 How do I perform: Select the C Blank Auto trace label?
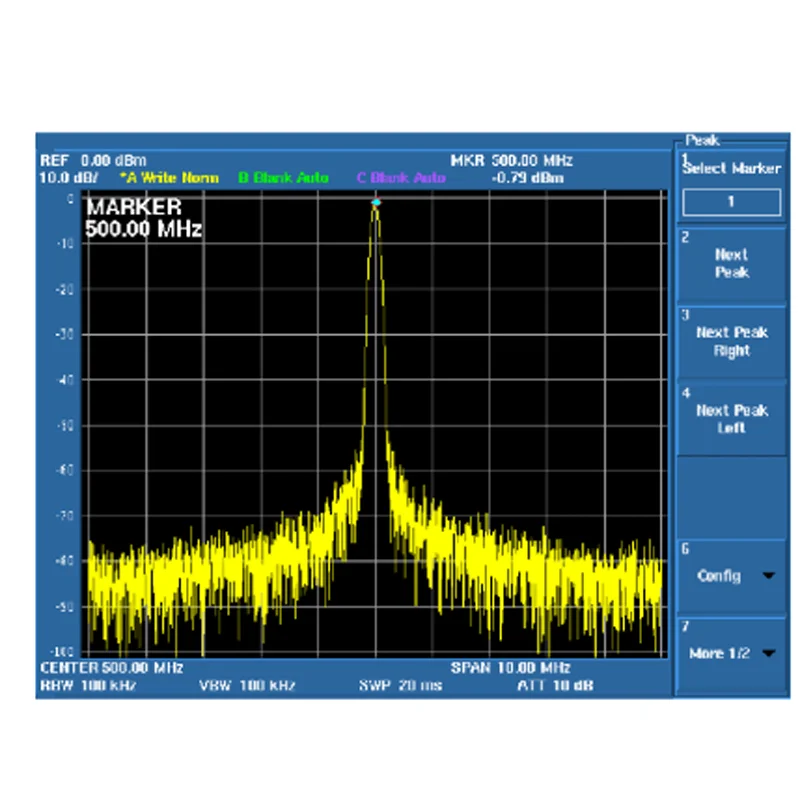(x=402, y=178)
